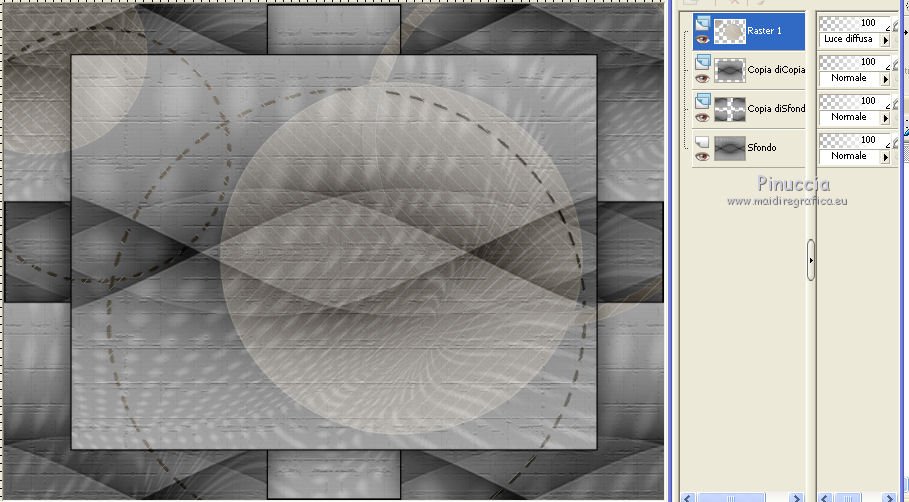Select the Sfondo layer thumbnail
Screen dimensions: 909x502
(729, 148)
